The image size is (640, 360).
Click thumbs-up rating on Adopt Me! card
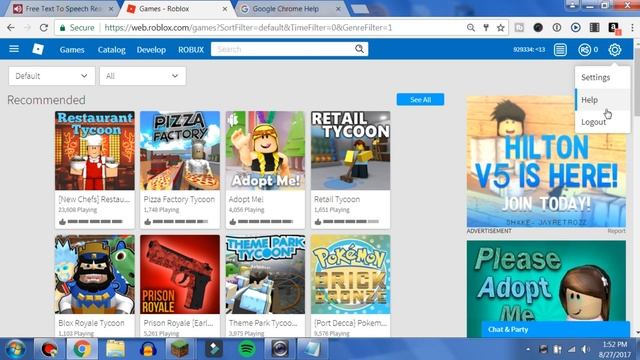[233, 222]
